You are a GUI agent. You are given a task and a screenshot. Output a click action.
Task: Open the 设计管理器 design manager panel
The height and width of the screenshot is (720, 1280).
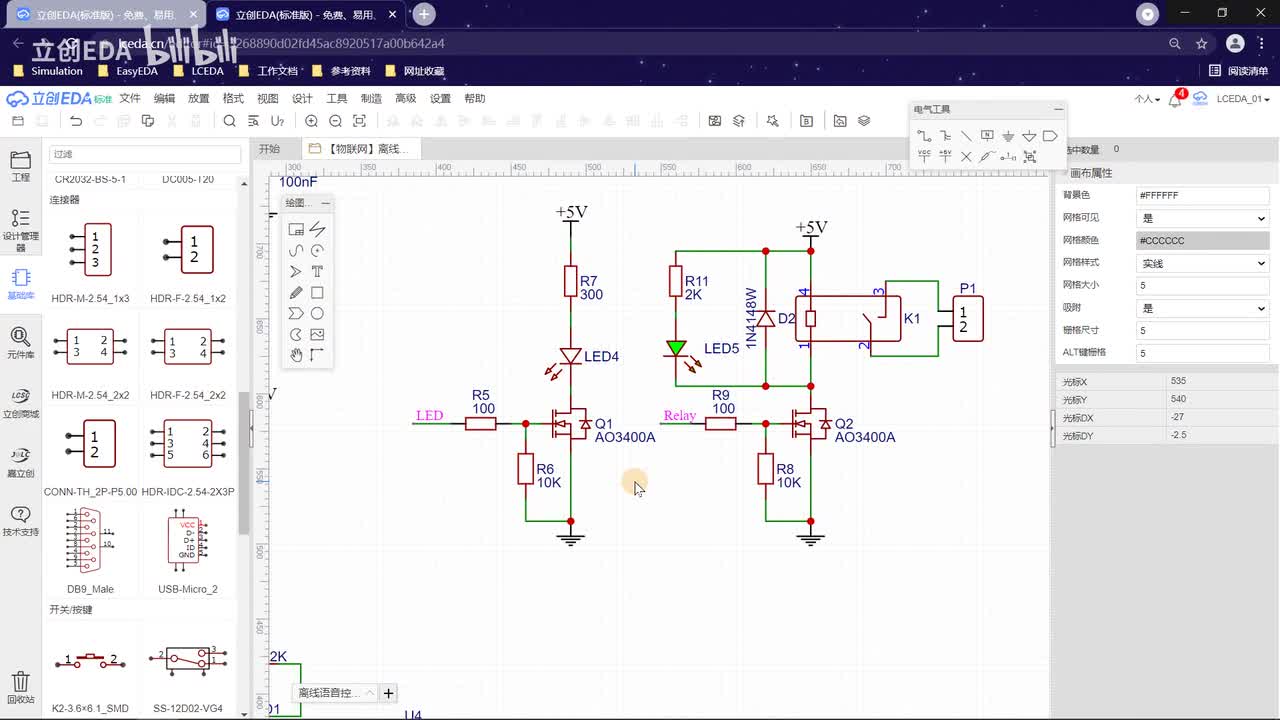[x=20, y=231]
